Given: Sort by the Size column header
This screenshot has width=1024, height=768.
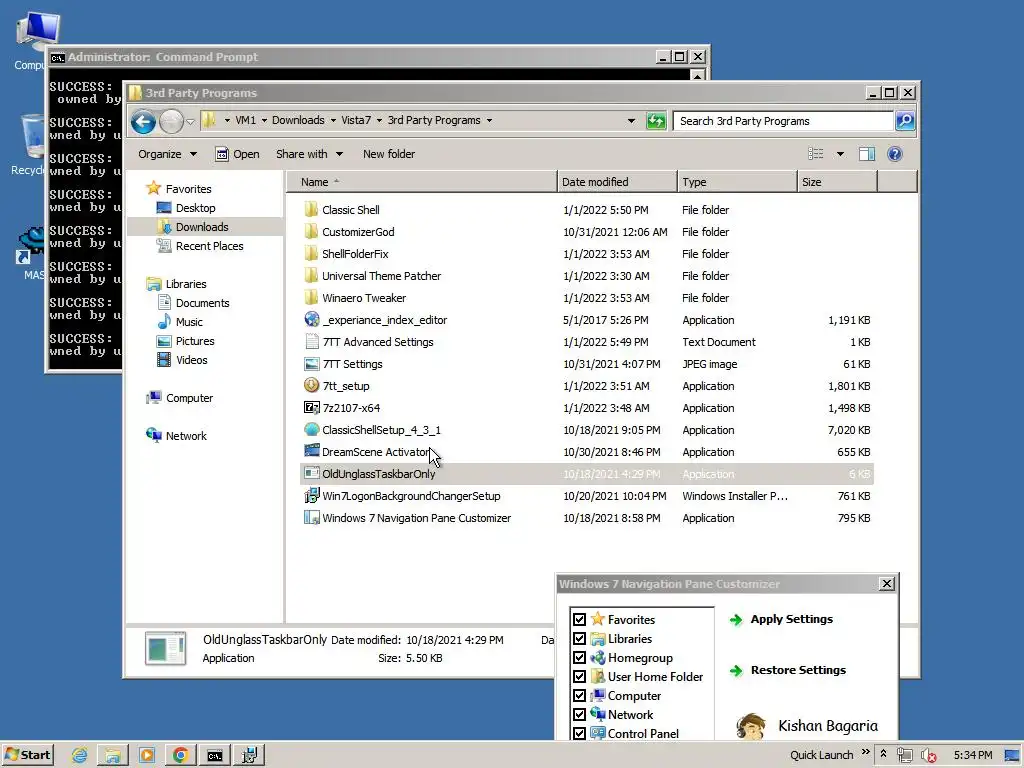Looking at the screenshot, I should coord(837,182).
